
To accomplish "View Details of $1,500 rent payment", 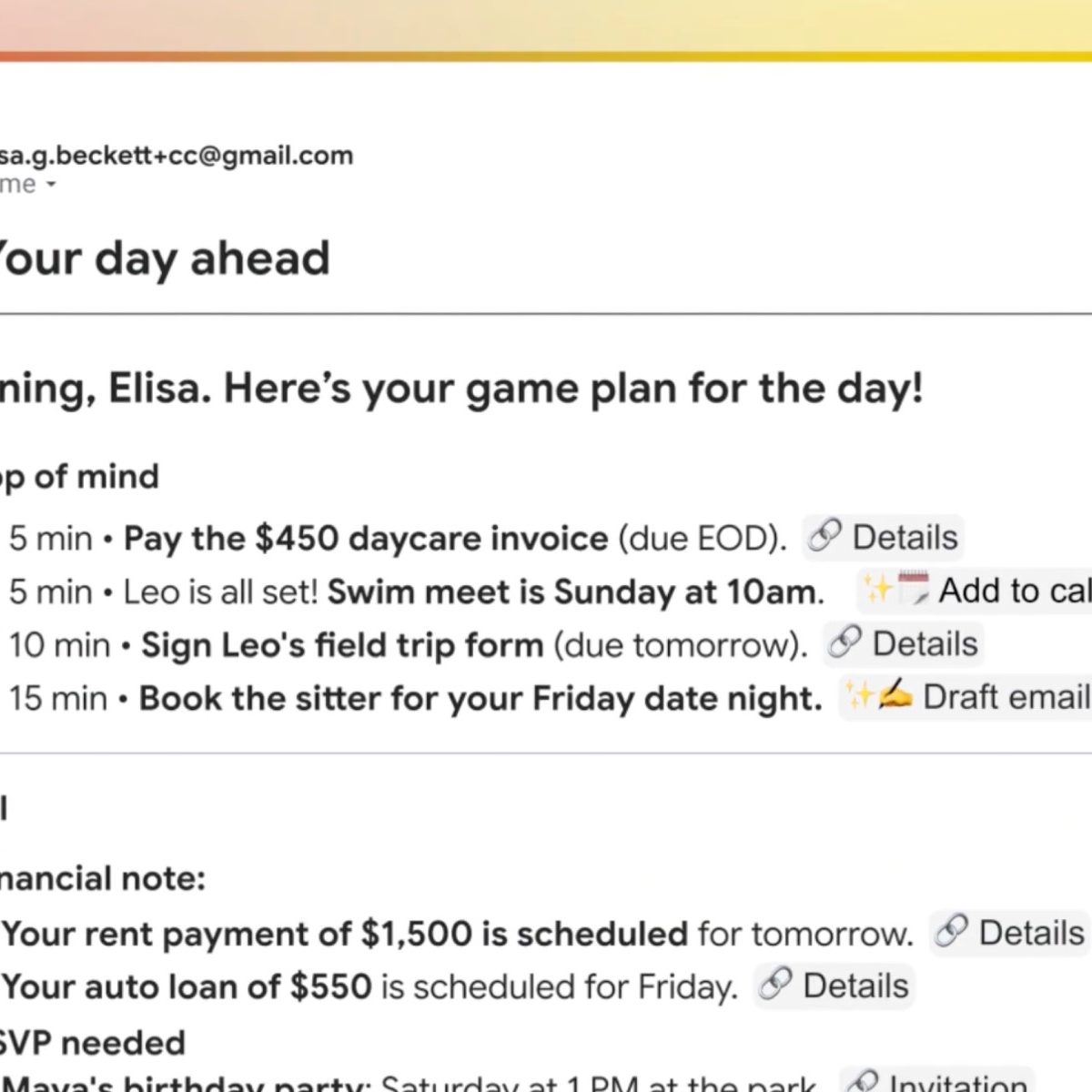I will click(1031, 933).
